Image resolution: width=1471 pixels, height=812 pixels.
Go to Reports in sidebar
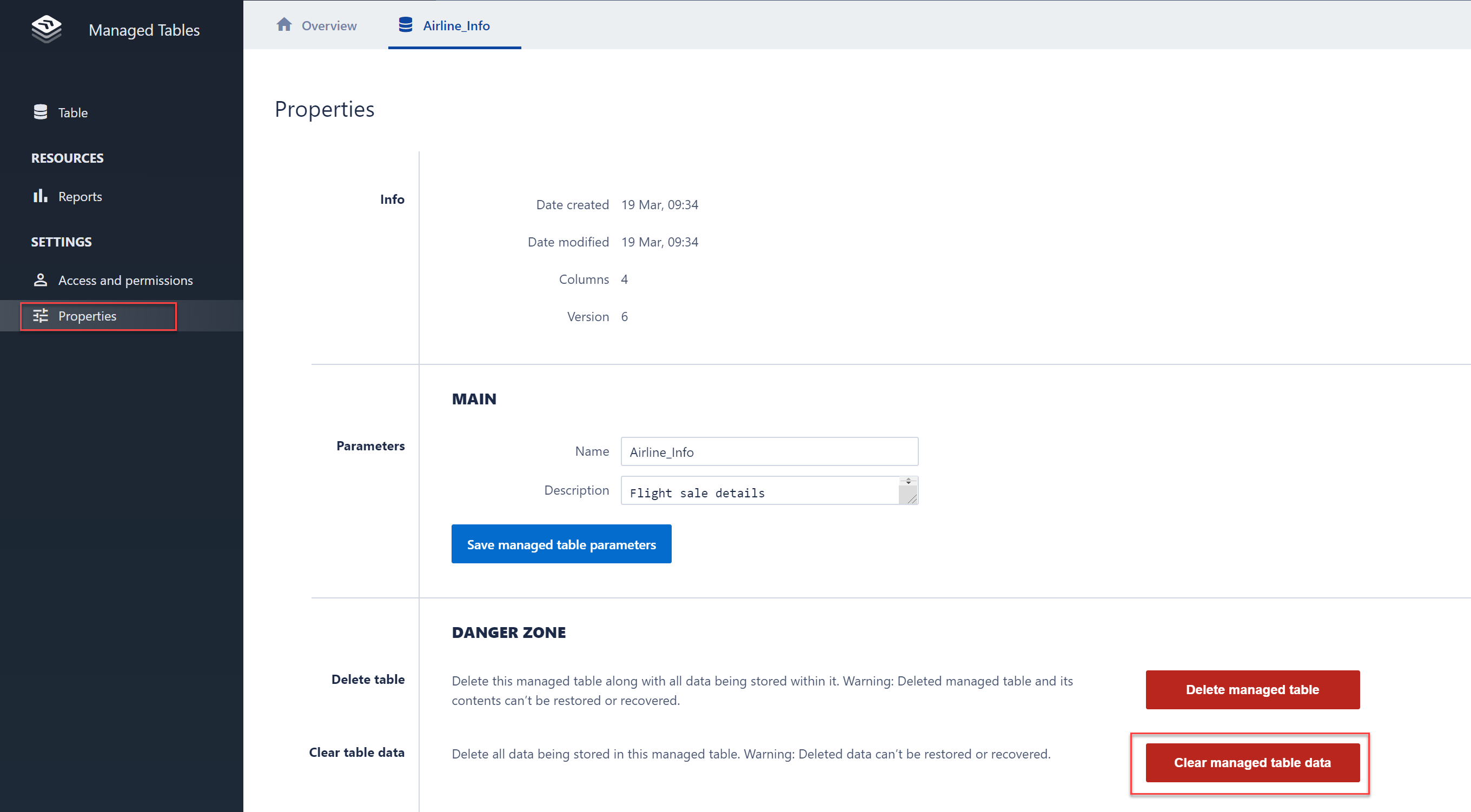pyautogui.click(x=80, y=196)
